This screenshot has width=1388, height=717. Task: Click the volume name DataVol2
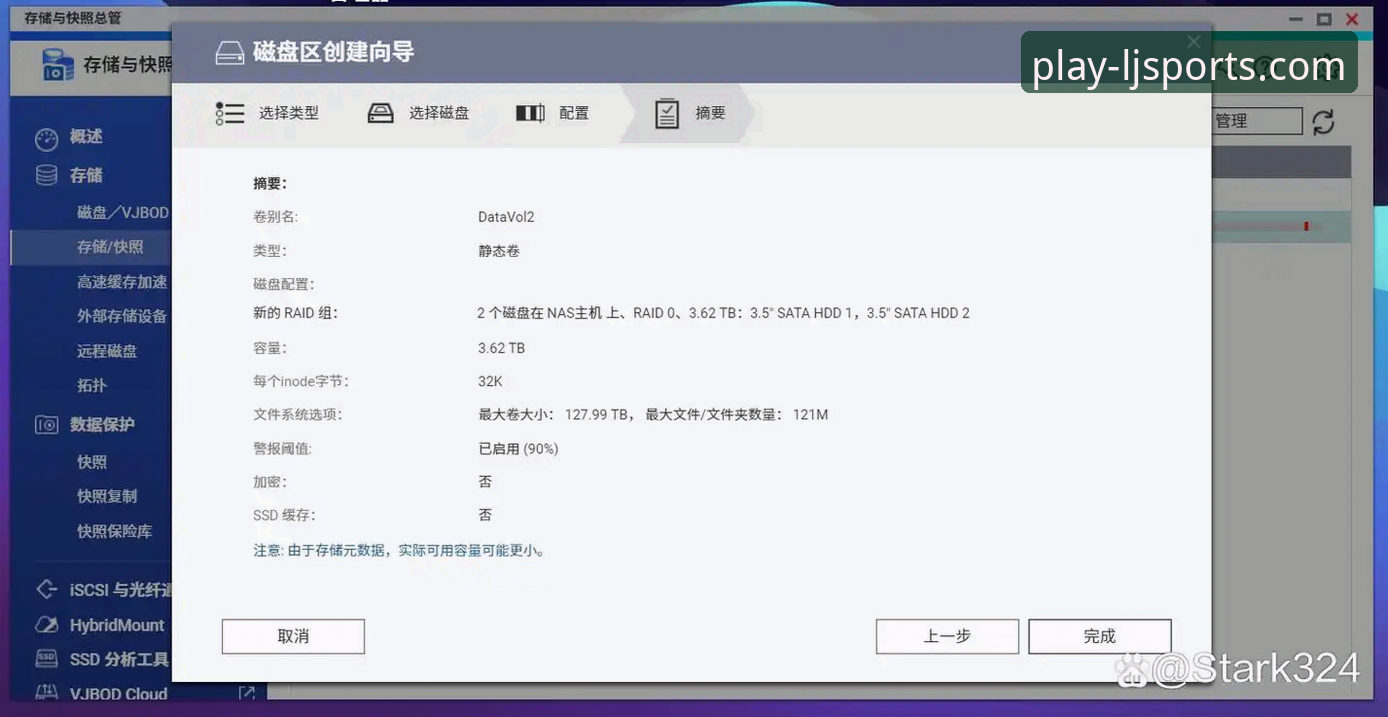coord(506,217)
